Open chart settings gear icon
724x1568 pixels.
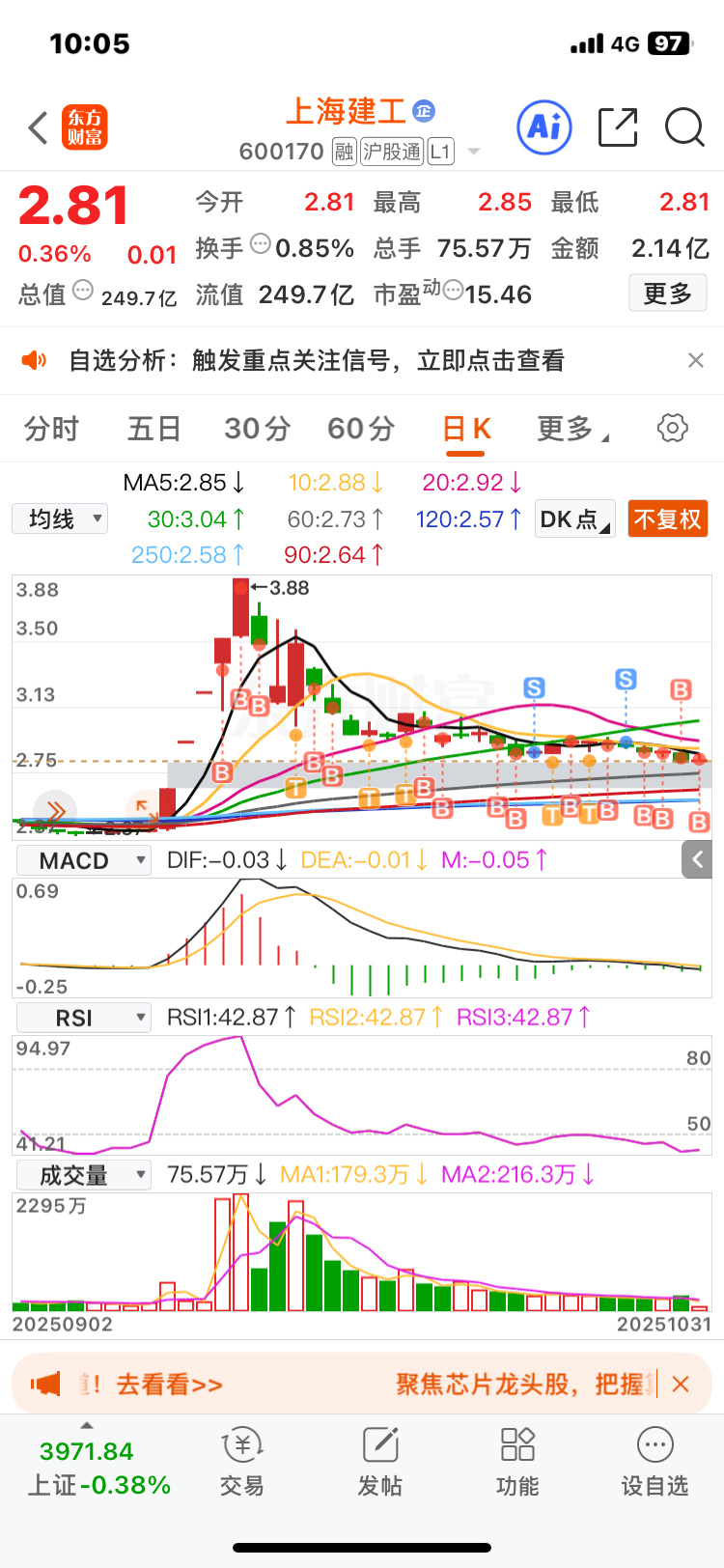(x=673, y=428)
